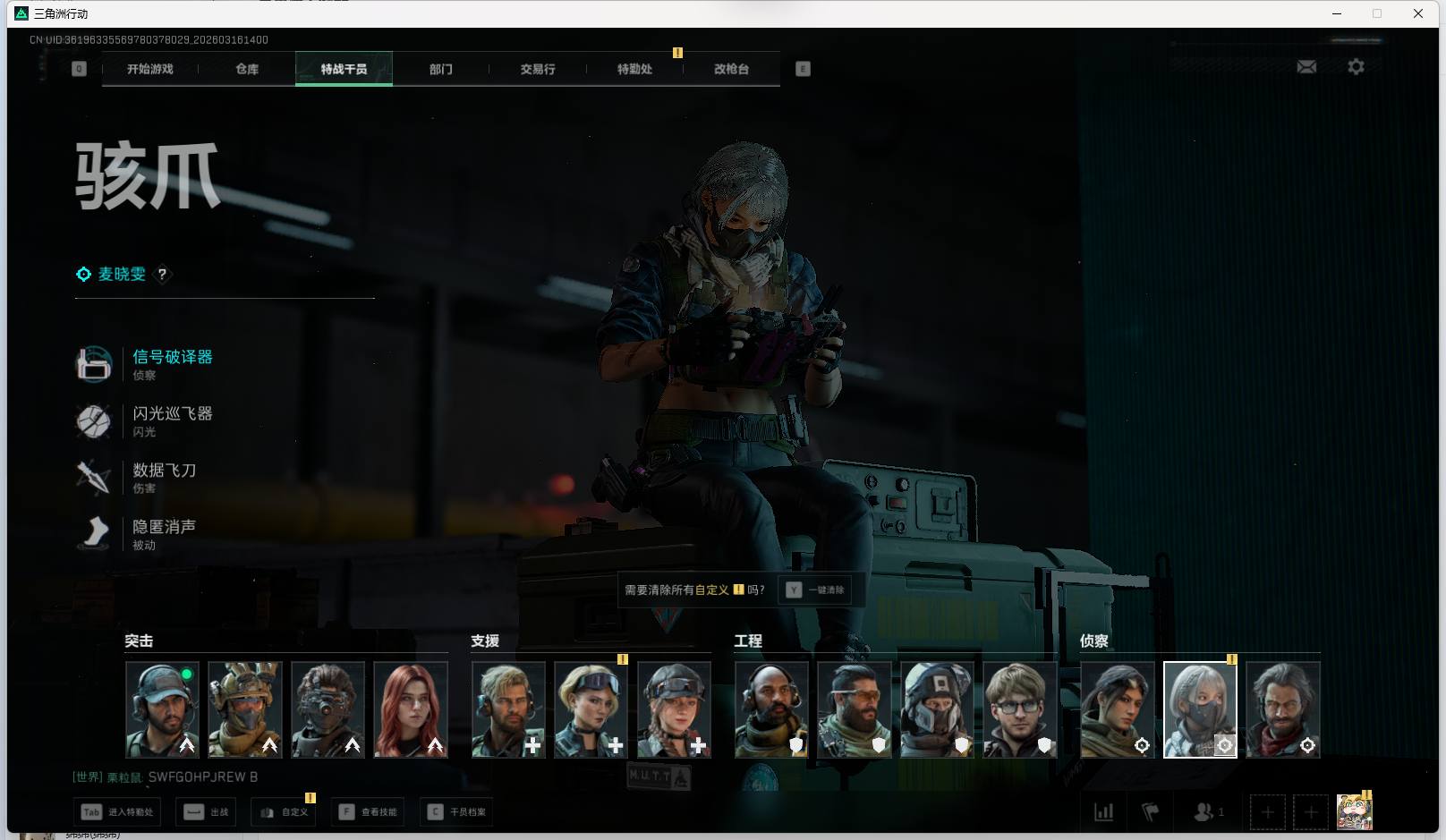Image resolution: width=1446 pixels, height=840 pixels.
Task: Open the mail envelope icon
Action: pyautogui.click(x=1306, y=67)
